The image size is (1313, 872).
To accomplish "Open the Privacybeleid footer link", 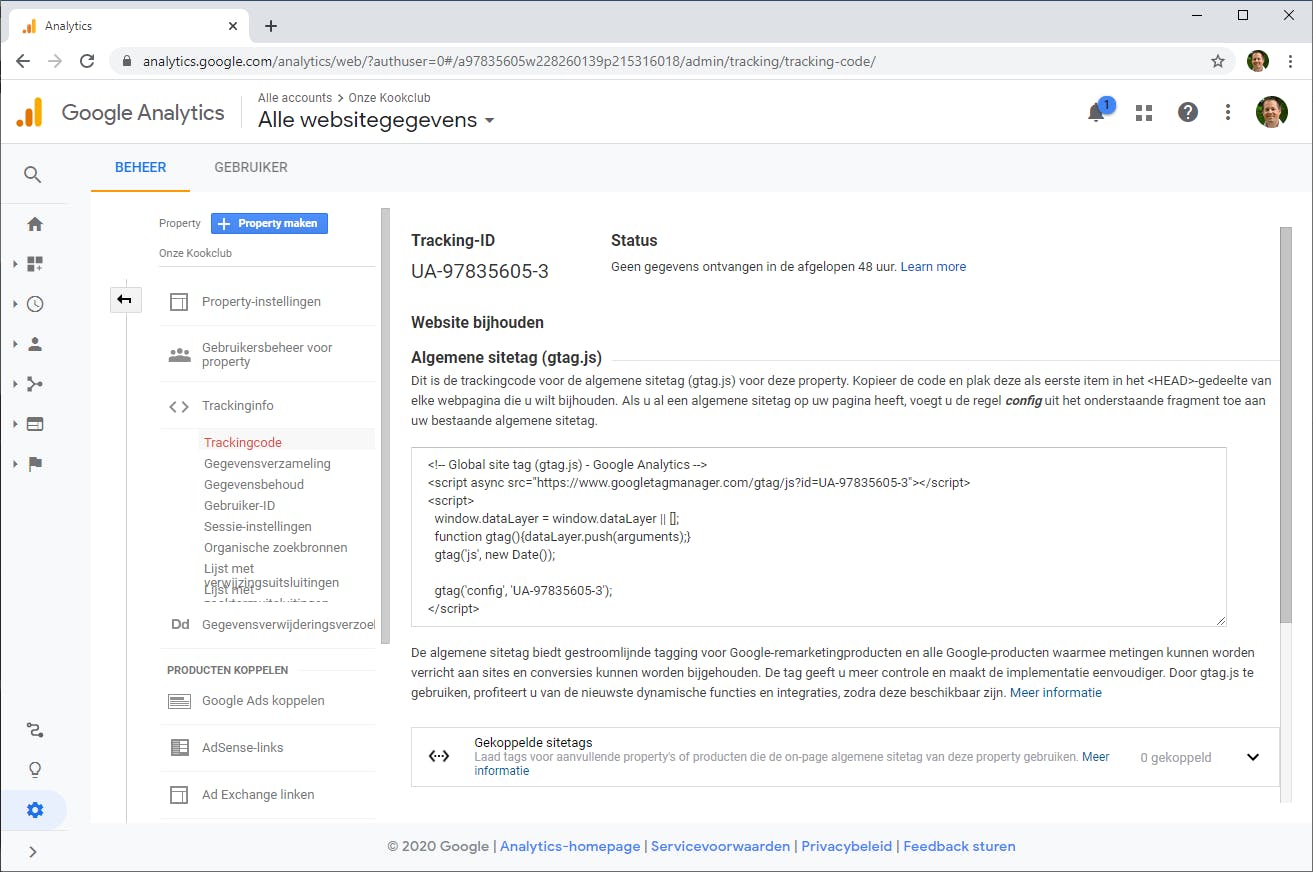I will click(846, 846).
